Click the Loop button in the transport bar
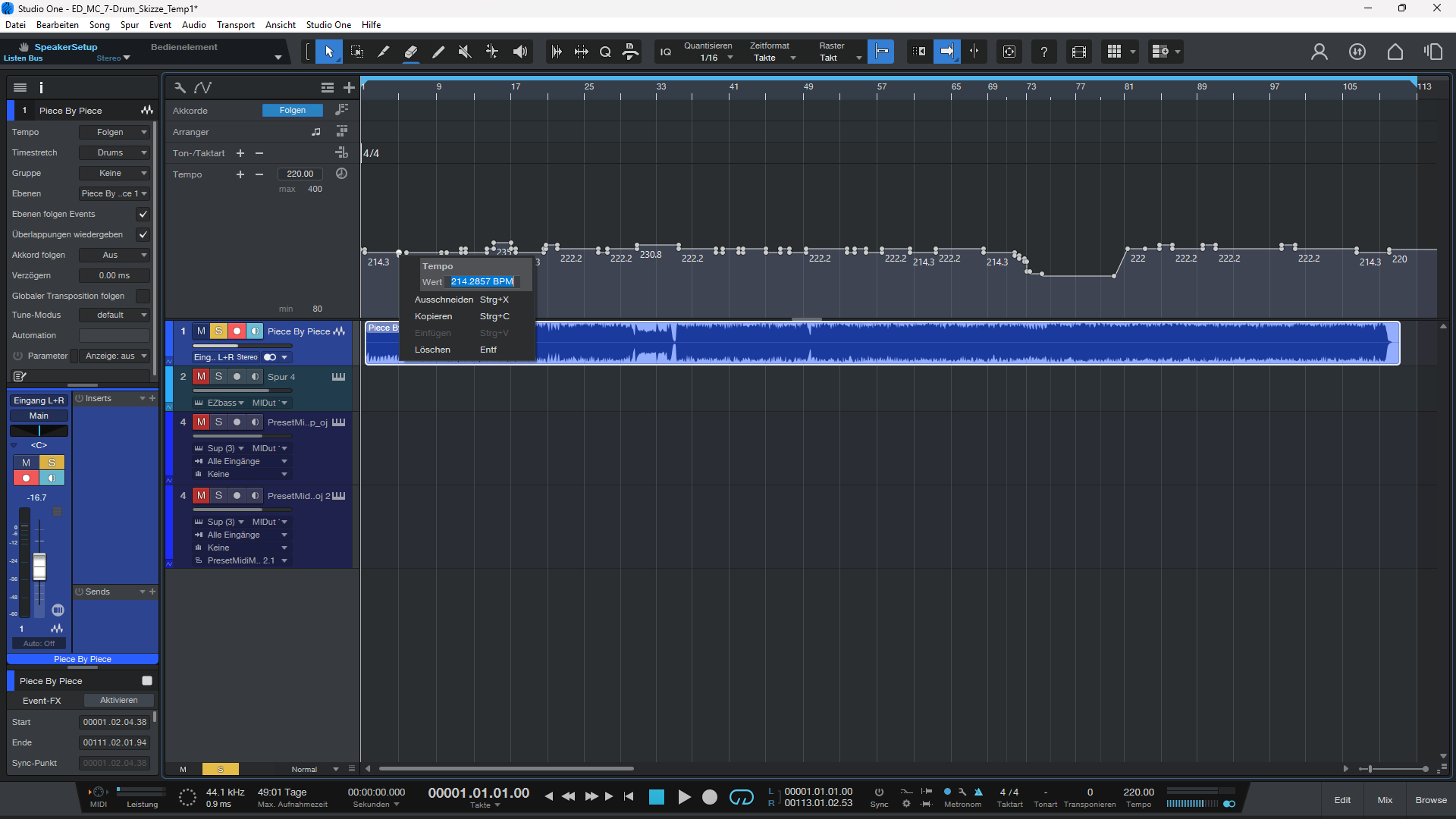 point(741,797)
